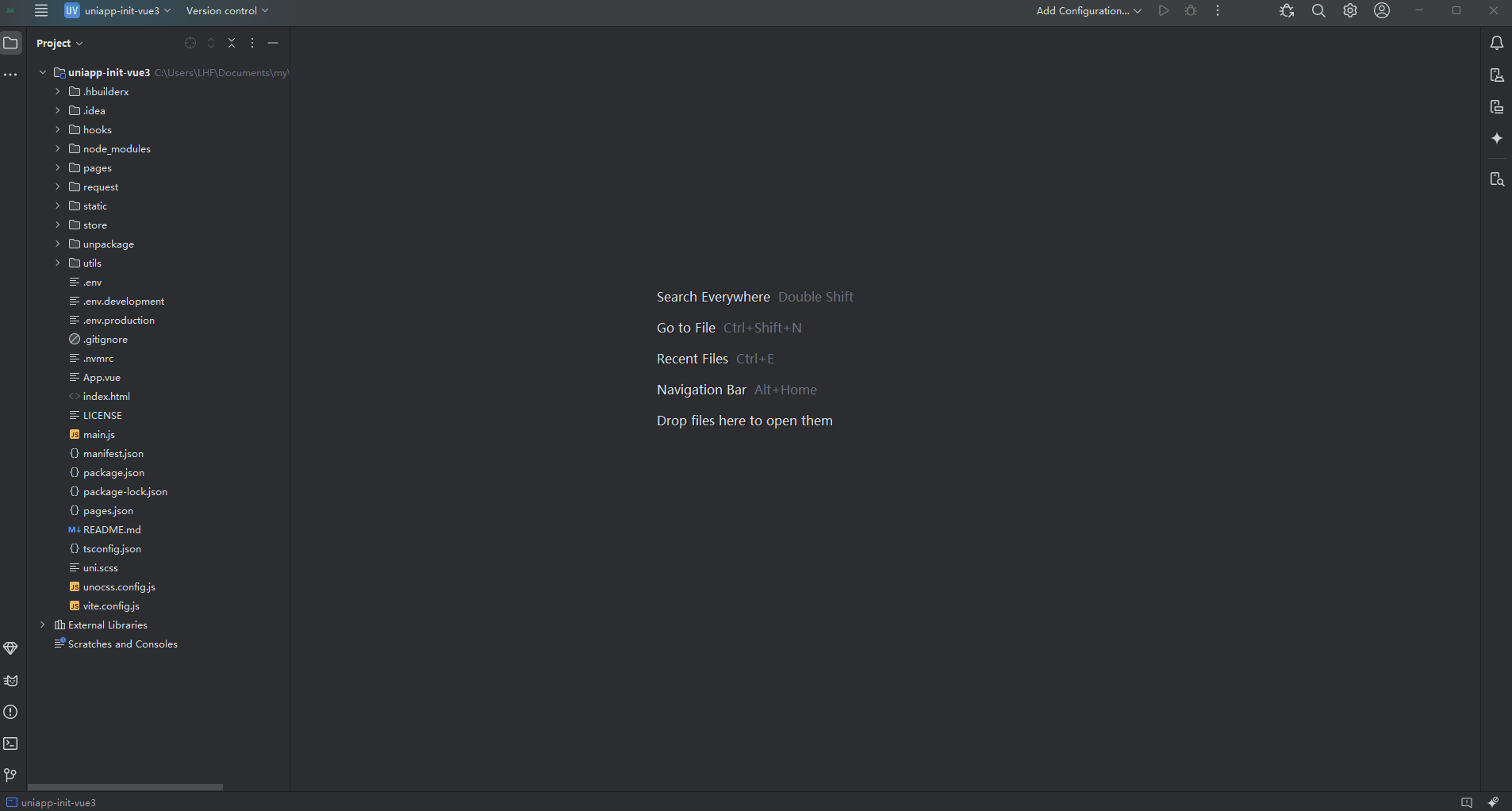Hide the Project panel with minimize dash

click(x=273, y=43)
